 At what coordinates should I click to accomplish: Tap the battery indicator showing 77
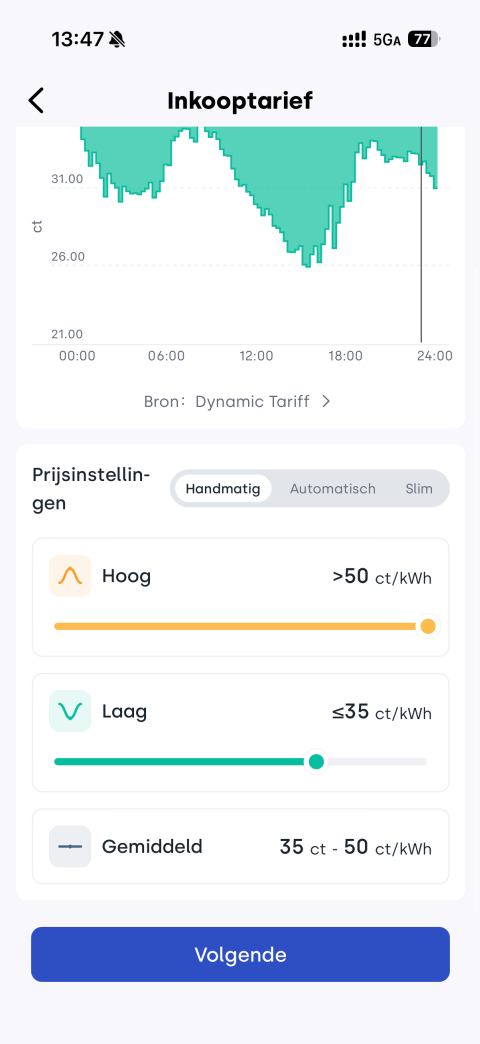[x=423, y=40]
